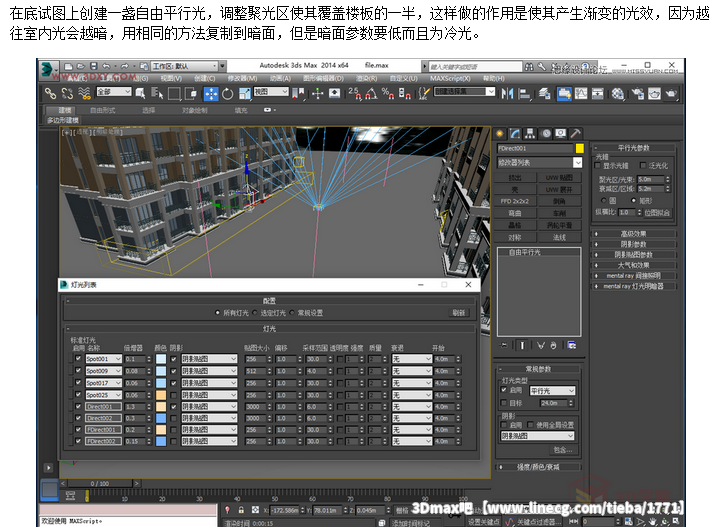Image resolution: width=724 pixels, height=527 pixels.
Task: Enable the 显示光锥 checkbox
Action: tap(597, 165)
